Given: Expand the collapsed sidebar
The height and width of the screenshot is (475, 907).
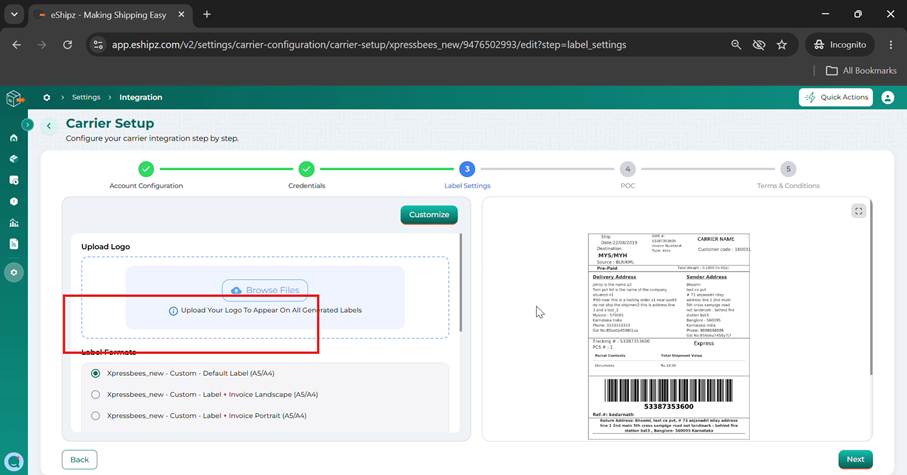Looking at the screenshot, I should 27,124.
